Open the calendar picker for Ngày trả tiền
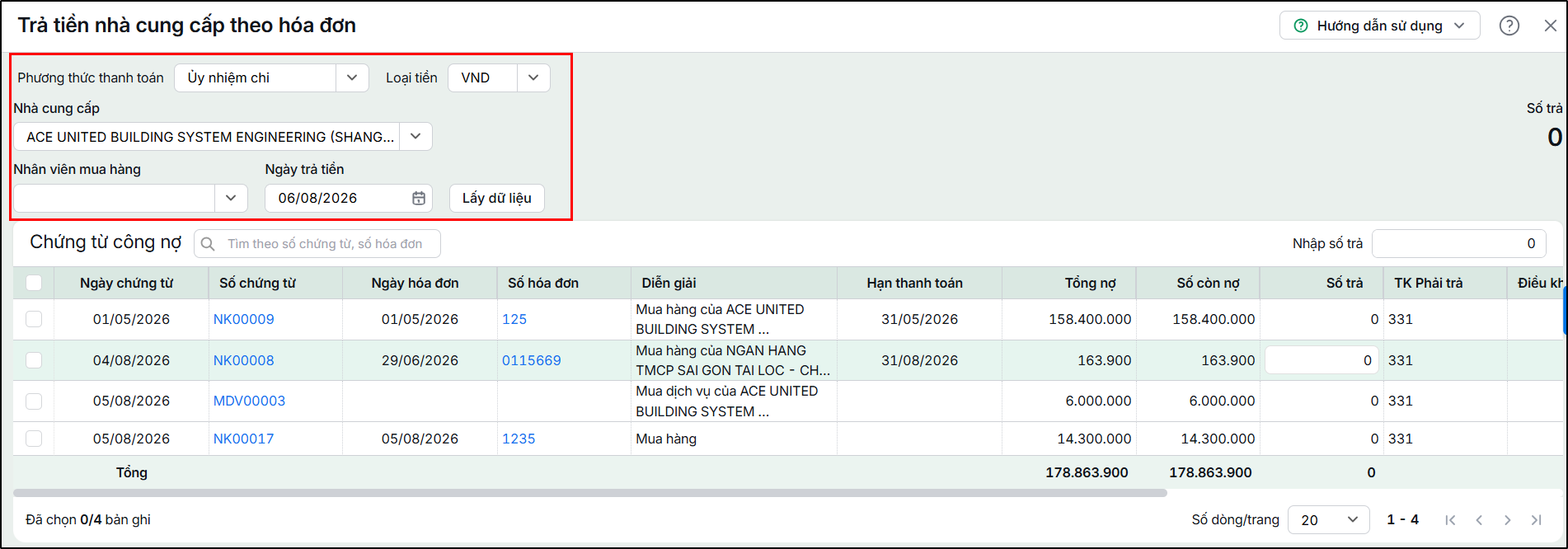The image size is (1568, 549). point(419,198)
